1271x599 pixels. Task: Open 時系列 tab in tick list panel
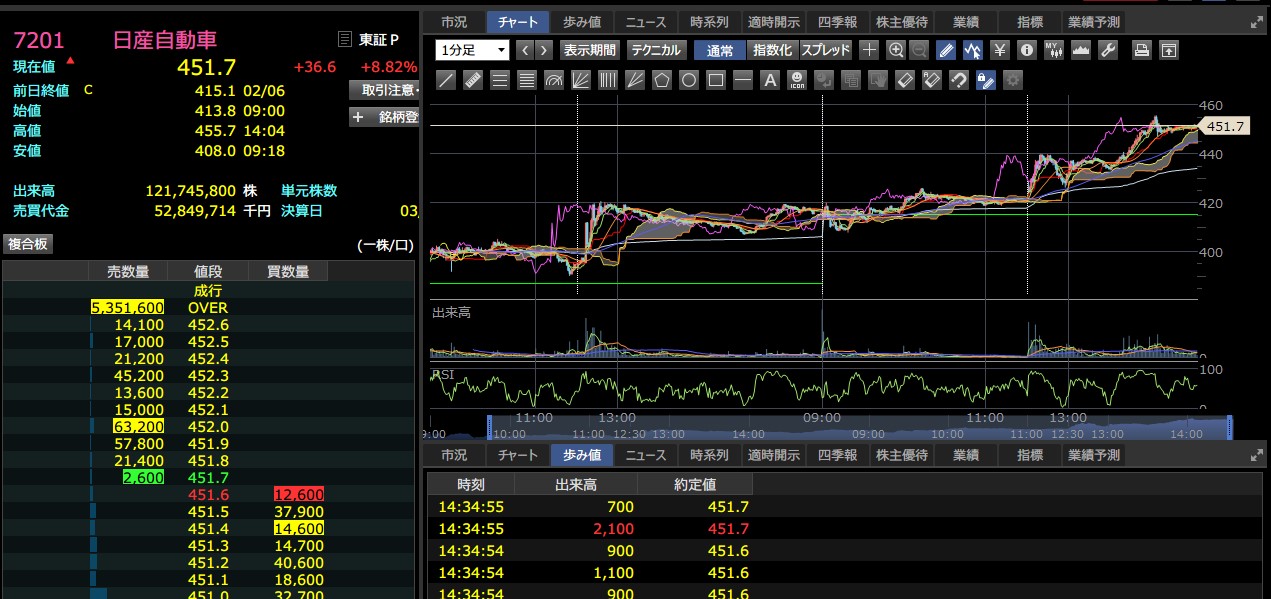pyautogui.click(x=709, y=455)
